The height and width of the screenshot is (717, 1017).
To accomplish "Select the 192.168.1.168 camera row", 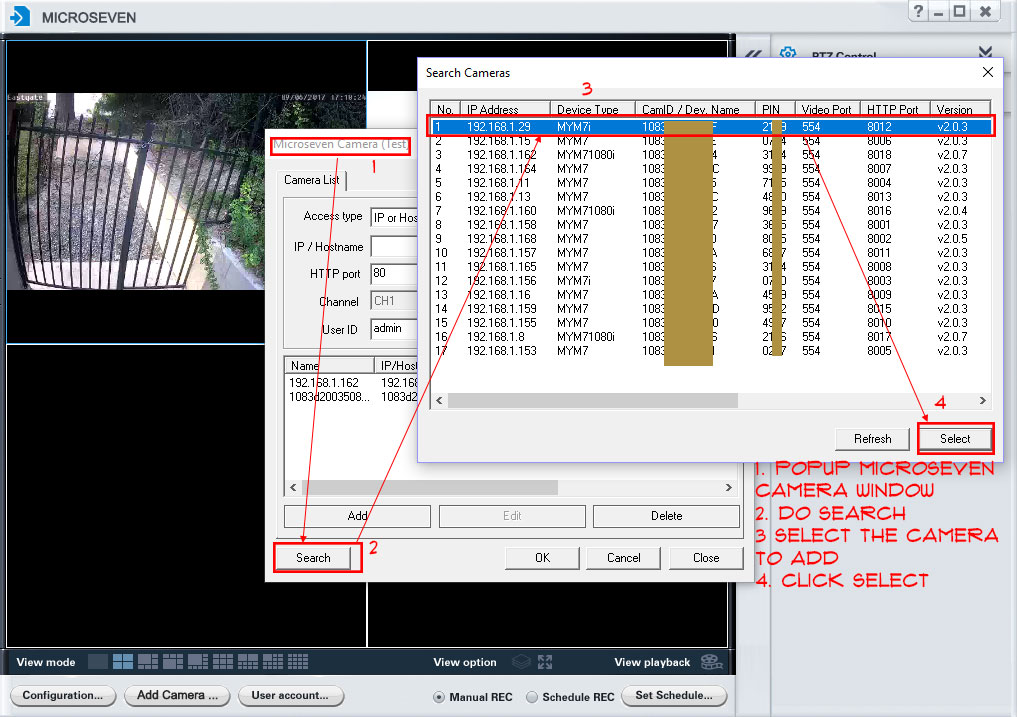I will tap(711, 239).
